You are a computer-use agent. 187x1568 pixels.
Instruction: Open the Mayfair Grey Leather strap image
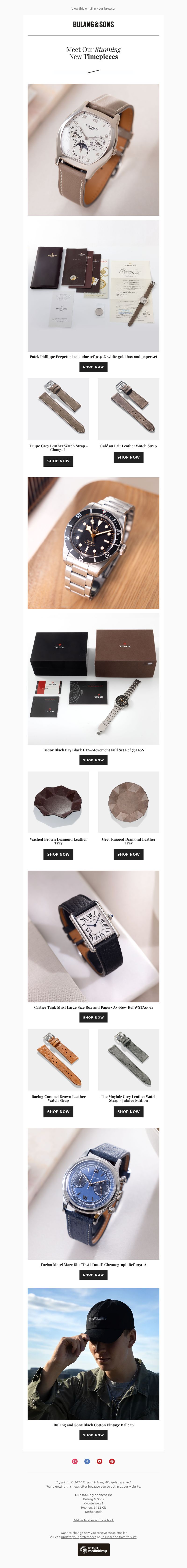pos(129,1060)
